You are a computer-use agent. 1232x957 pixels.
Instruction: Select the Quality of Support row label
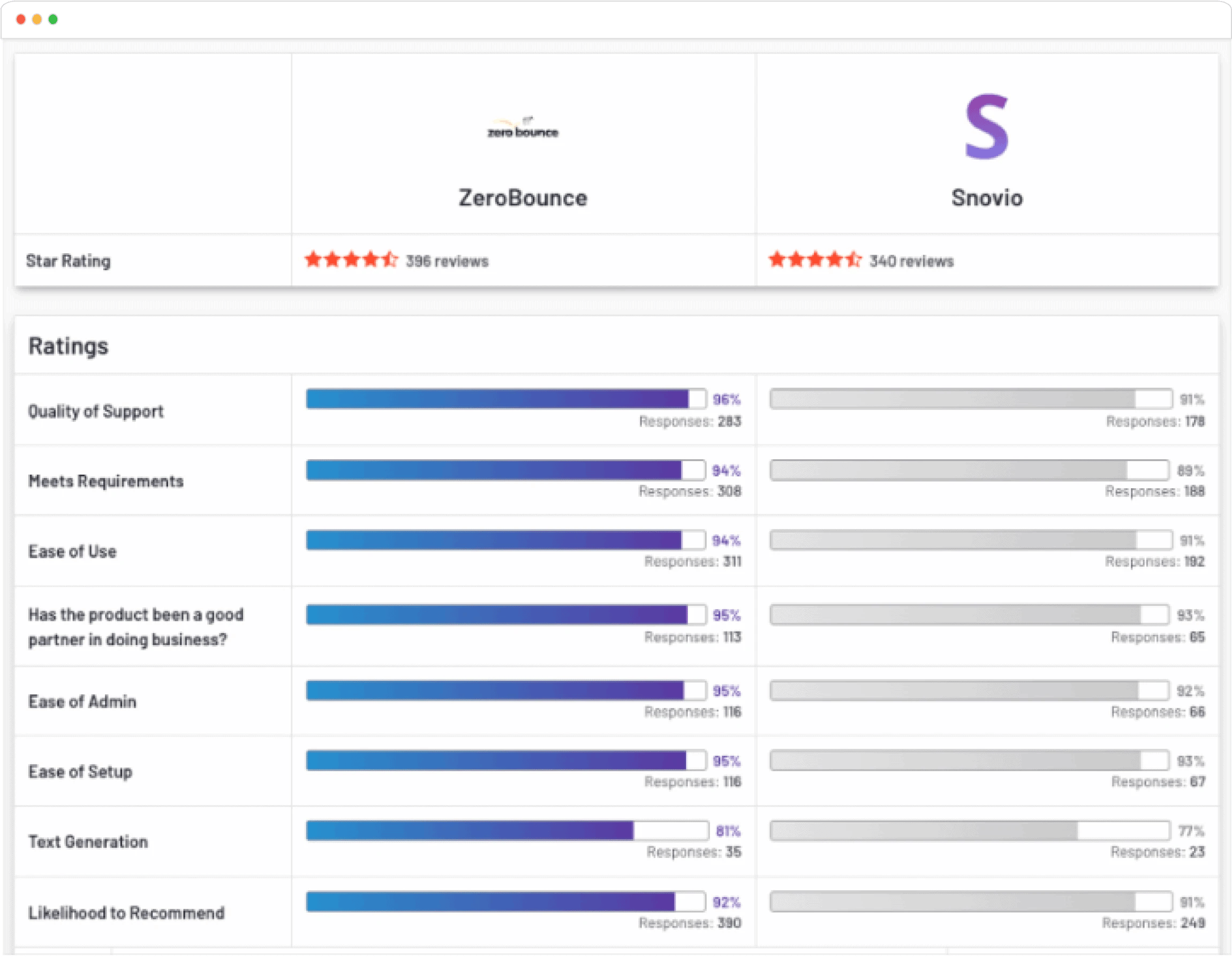pos(96,411)
